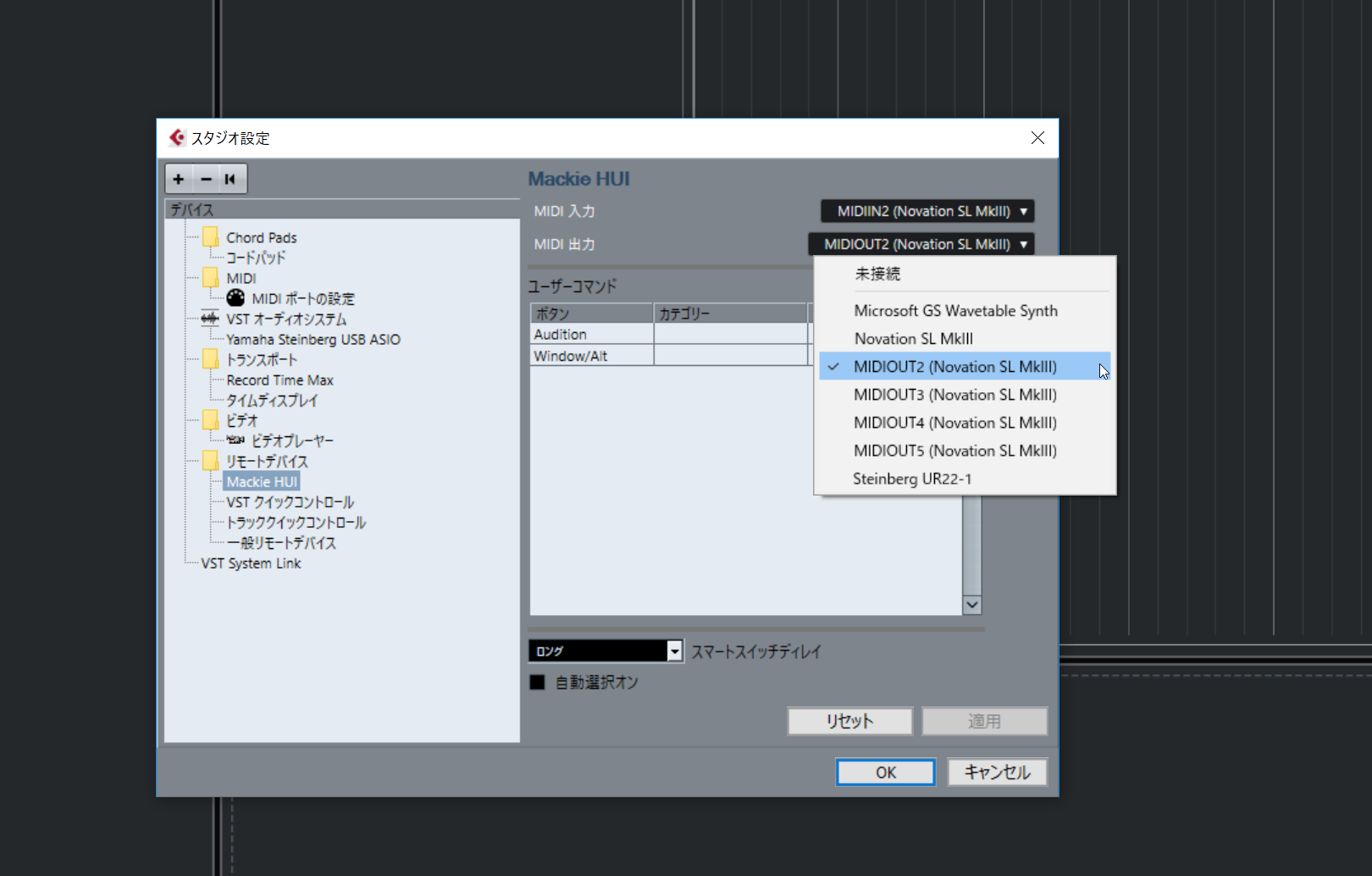This screenshot has height=876, width=1372.
Task: Select MIDIOUT2 (Novation SL MkIII) entry
Action: [x=965, y=367]
